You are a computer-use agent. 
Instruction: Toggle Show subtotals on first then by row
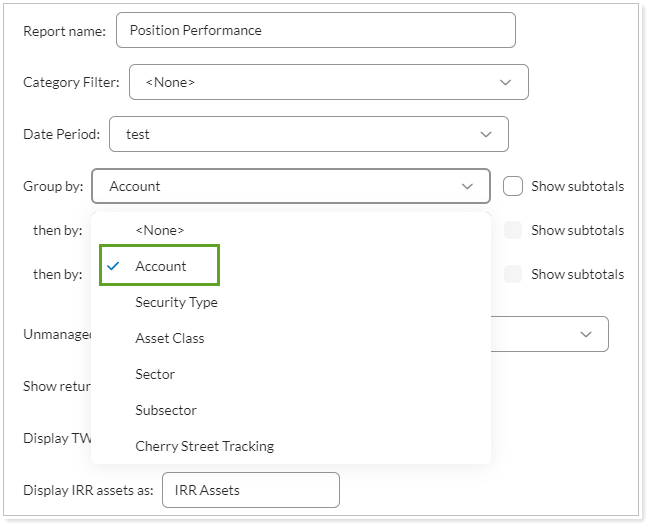(513, 230)
